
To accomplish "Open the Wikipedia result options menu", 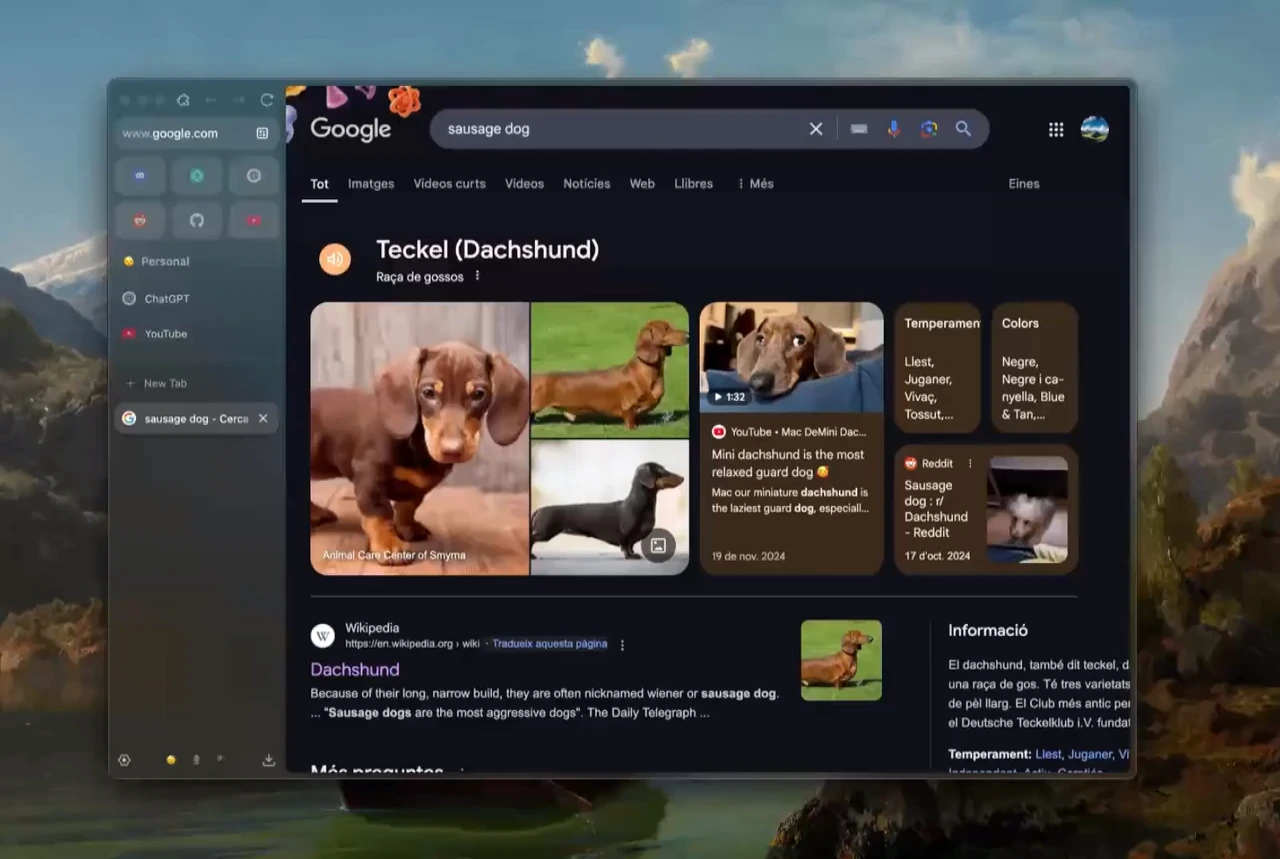I will pos(622,645).
